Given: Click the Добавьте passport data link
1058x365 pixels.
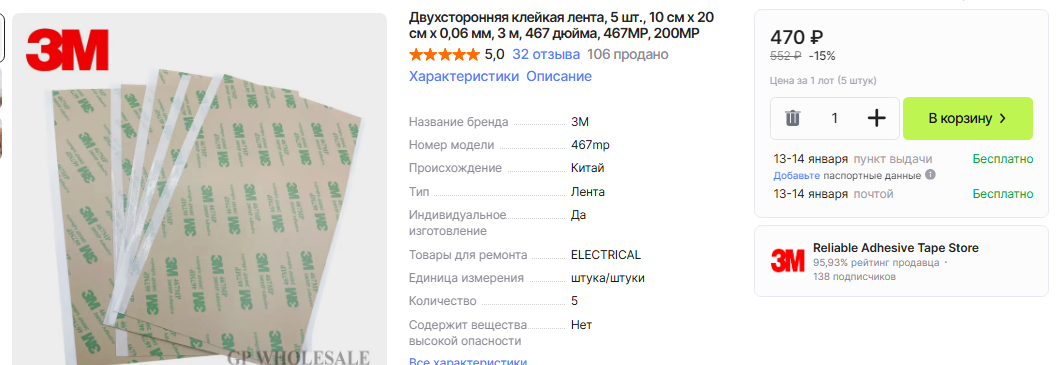Looking at the screenshot, I should 796,175.
